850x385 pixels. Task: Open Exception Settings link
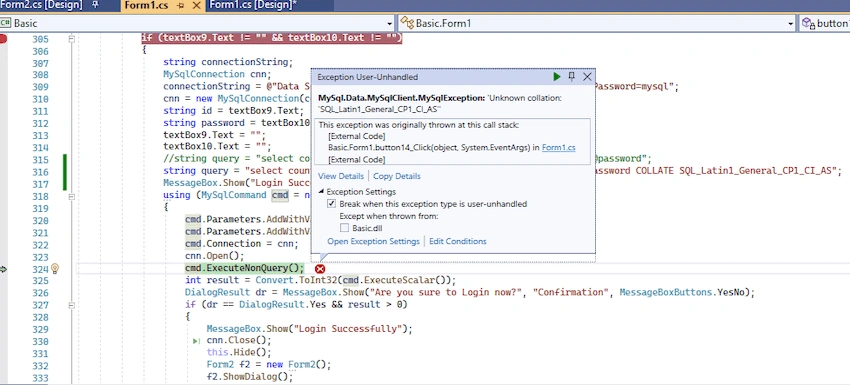tap(374, 241)
